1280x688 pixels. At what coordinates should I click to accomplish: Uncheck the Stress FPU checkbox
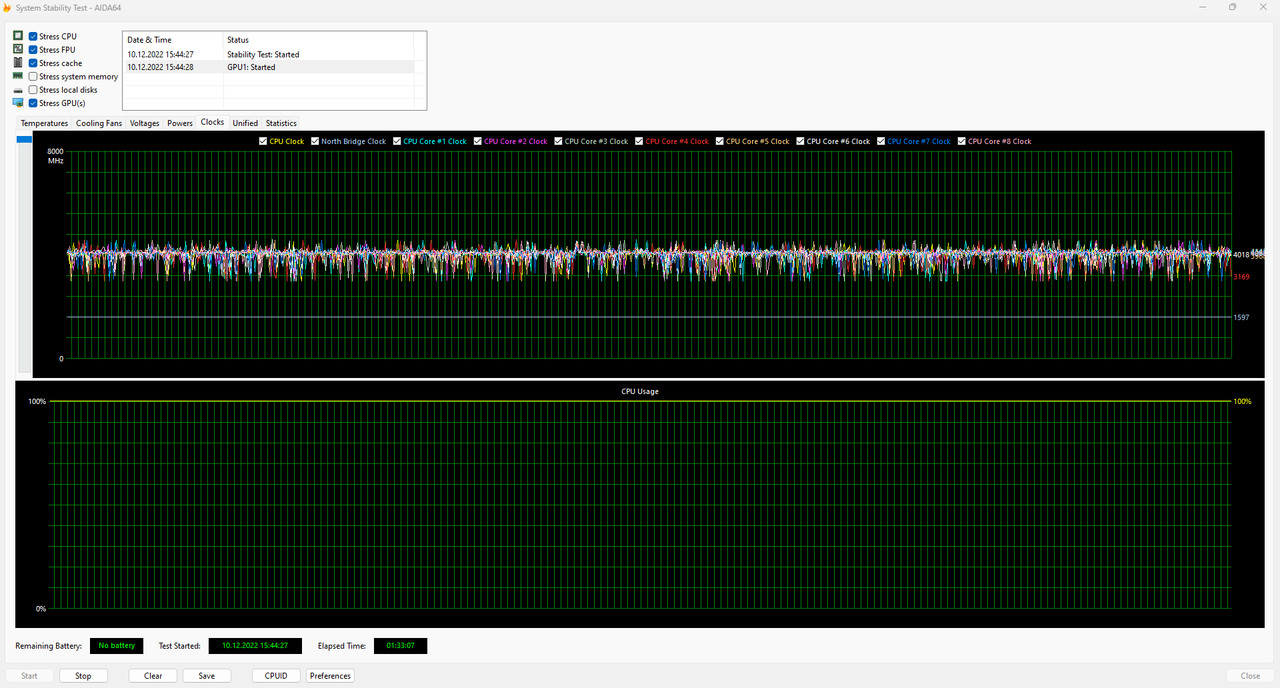click(x=33, y=49)
